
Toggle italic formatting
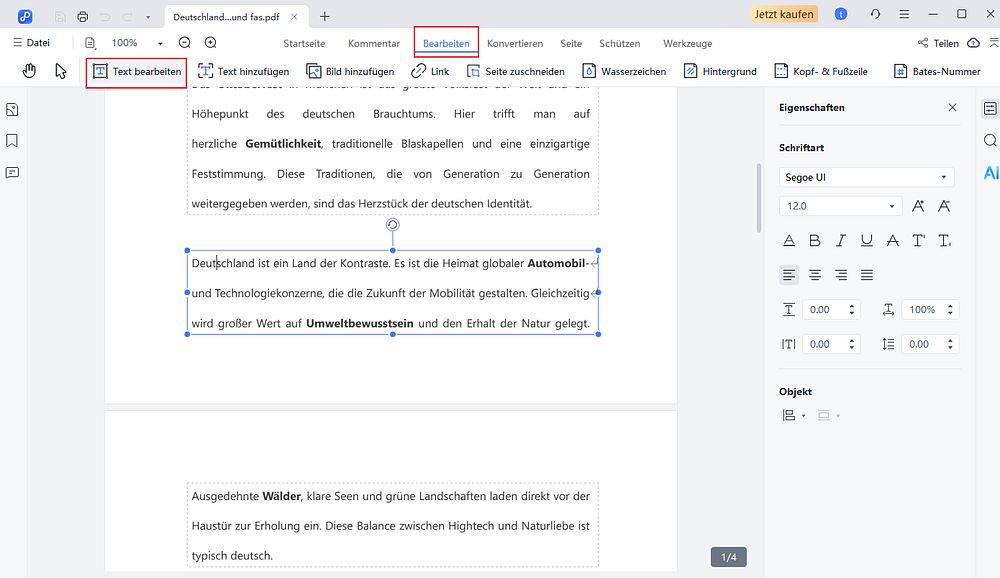tap(841, 241)
